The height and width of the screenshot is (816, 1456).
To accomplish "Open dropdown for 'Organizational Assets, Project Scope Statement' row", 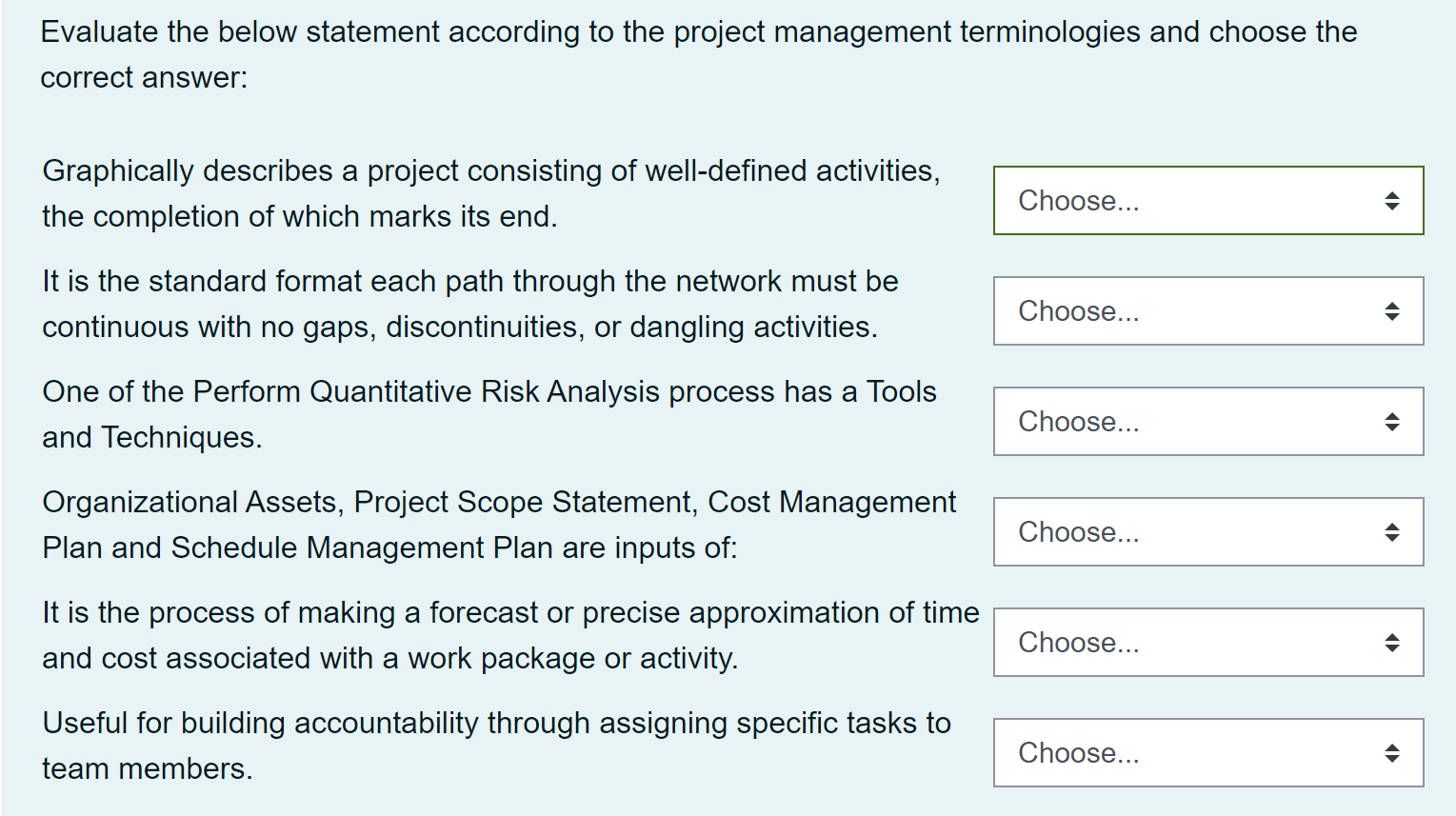I will (x=1207, y=532).
